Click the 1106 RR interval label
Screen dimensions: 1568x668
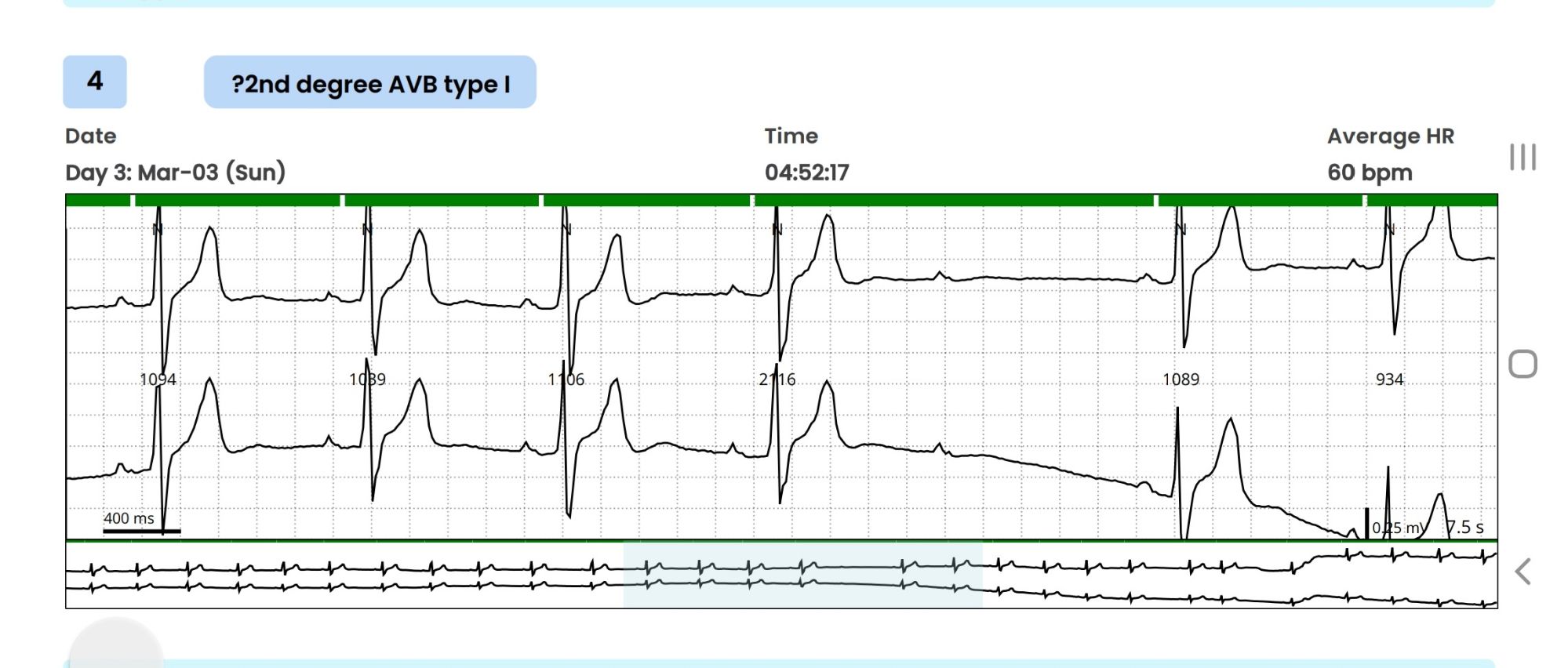click(566, 379)
